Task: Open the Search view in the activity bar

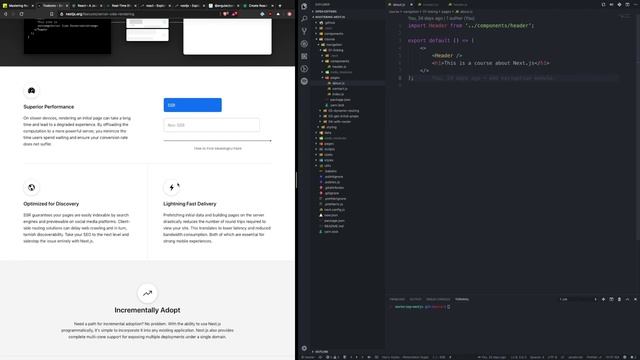Action: click(x=304, y=19)
